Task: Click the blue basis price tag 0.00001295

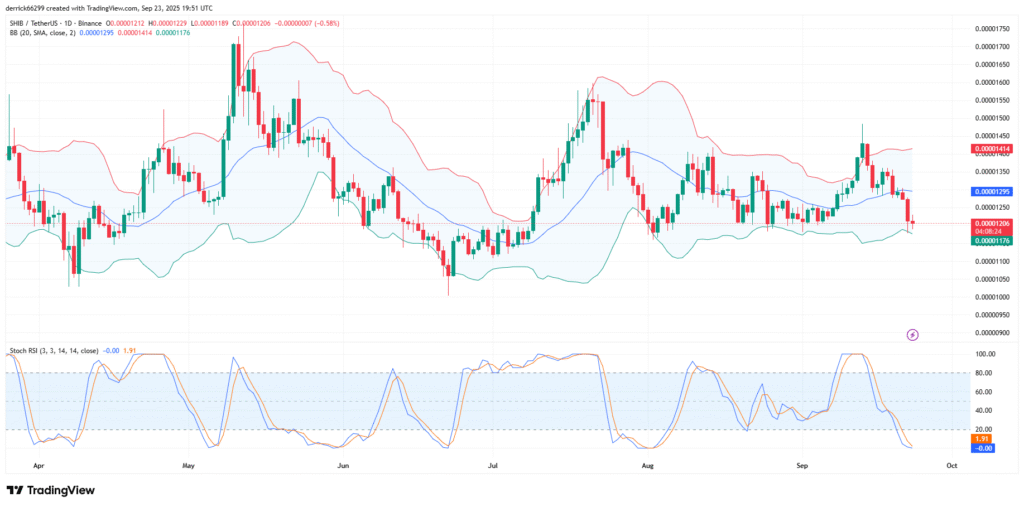Action: (994, 190)
